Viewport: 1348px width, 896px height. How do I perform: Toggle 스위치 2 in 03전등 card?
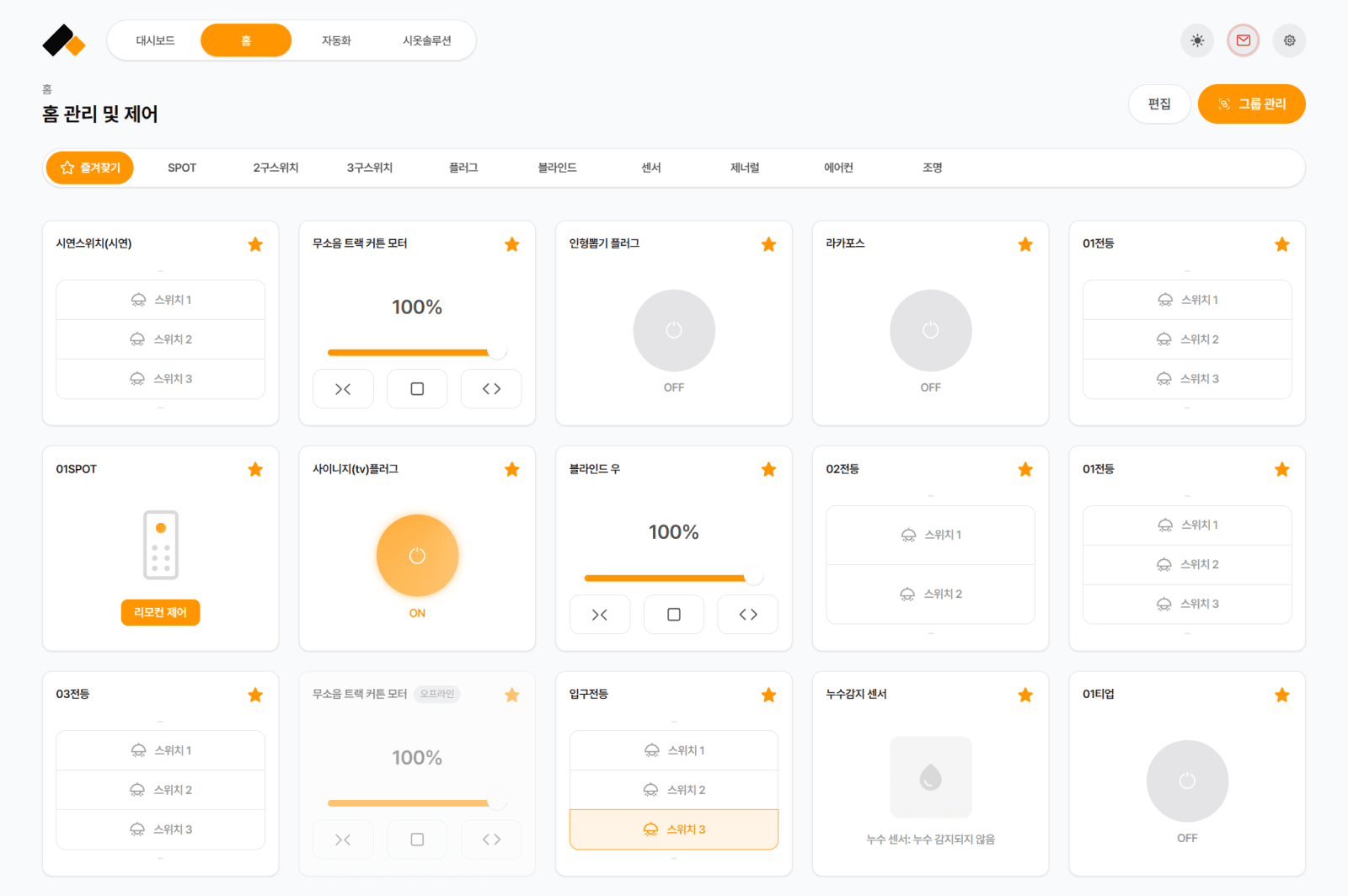click(x=160, y=790)
